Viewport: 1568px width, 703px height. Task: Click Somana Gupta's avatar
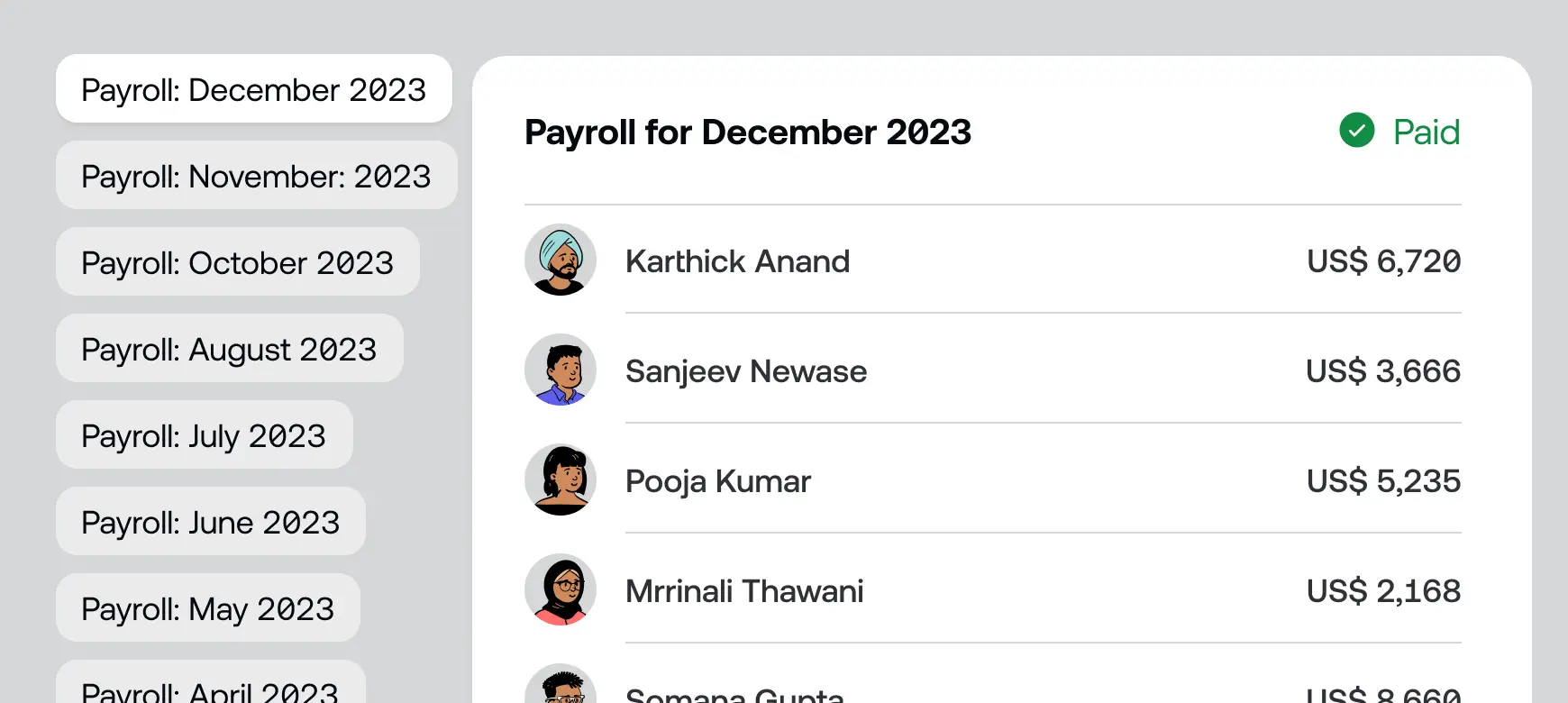pos(561,687)
